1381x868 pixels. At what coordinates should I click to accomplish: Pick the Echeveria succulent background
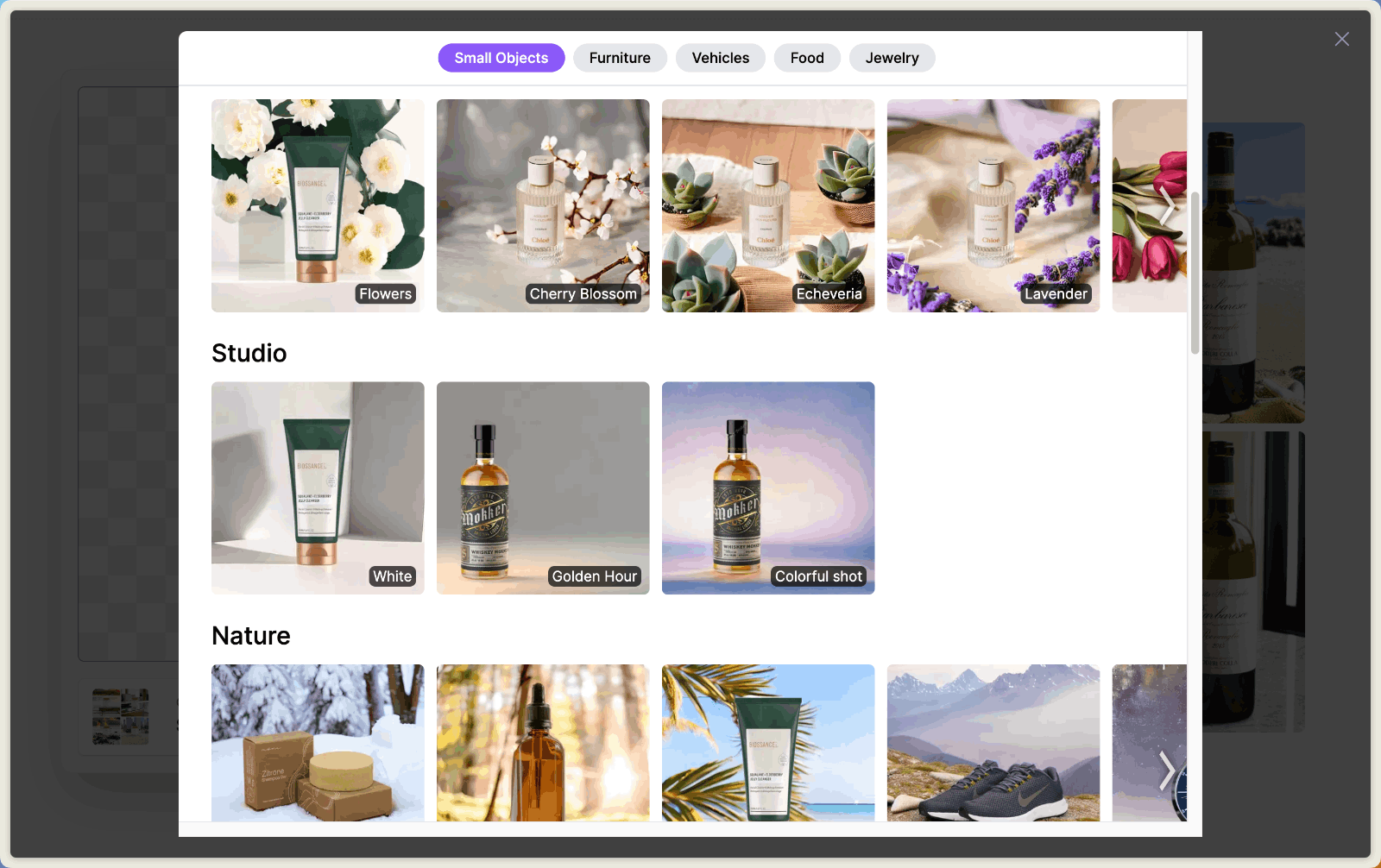[x=768, y=205]
